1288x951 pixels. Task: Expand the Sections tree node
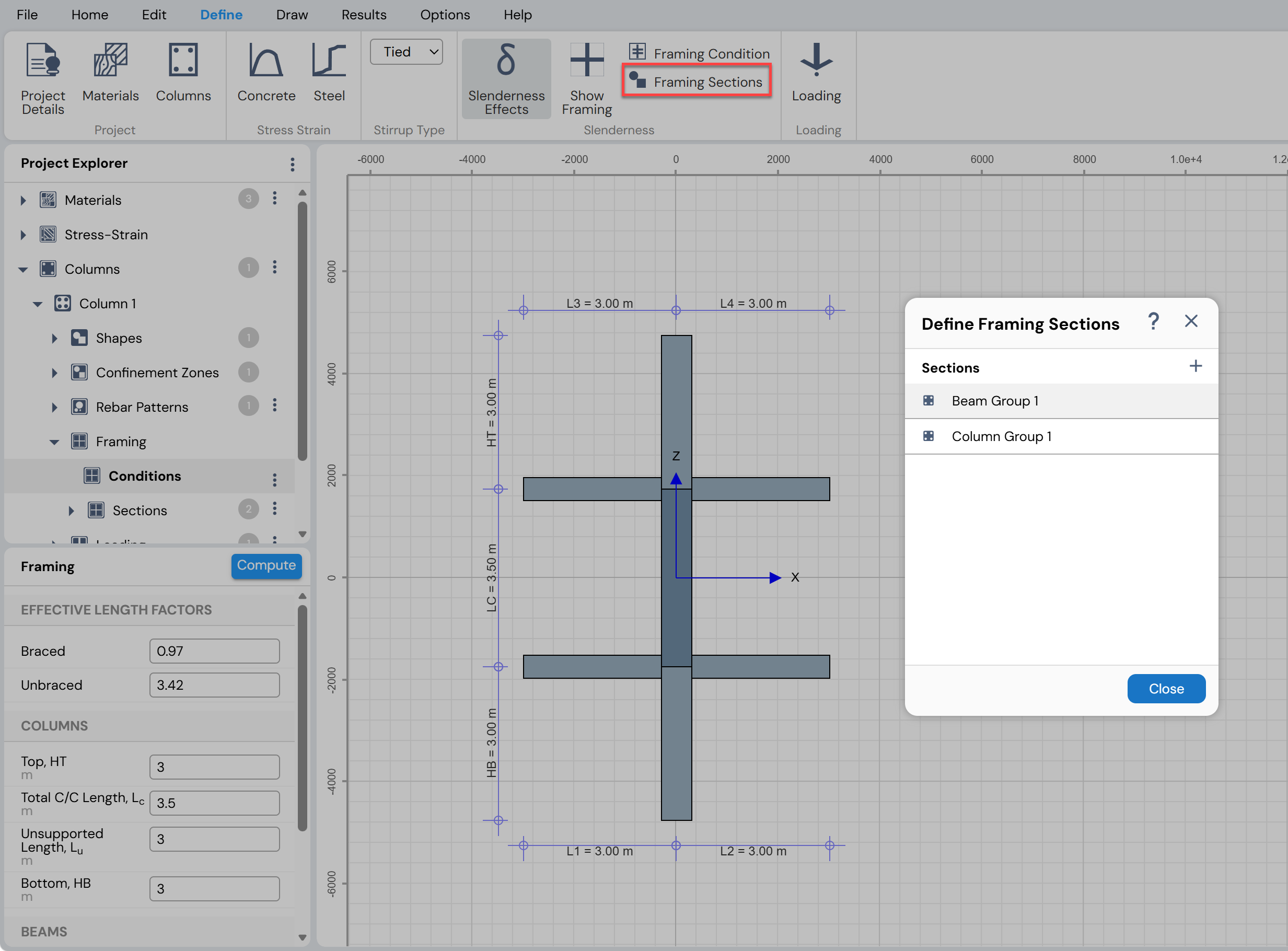coord(71,511)
